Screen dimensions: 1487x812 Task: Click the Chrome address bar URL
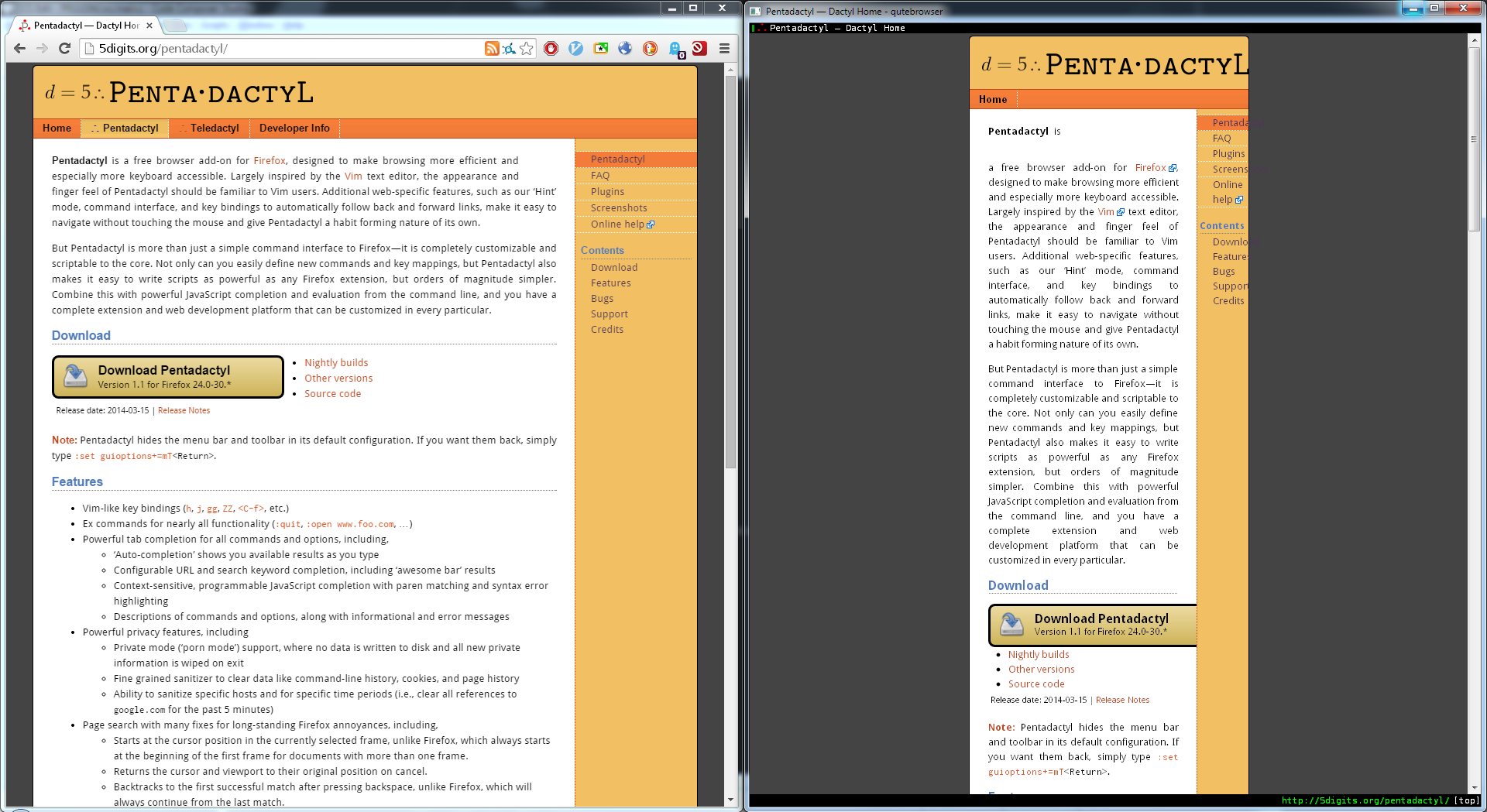pos(163,48)
